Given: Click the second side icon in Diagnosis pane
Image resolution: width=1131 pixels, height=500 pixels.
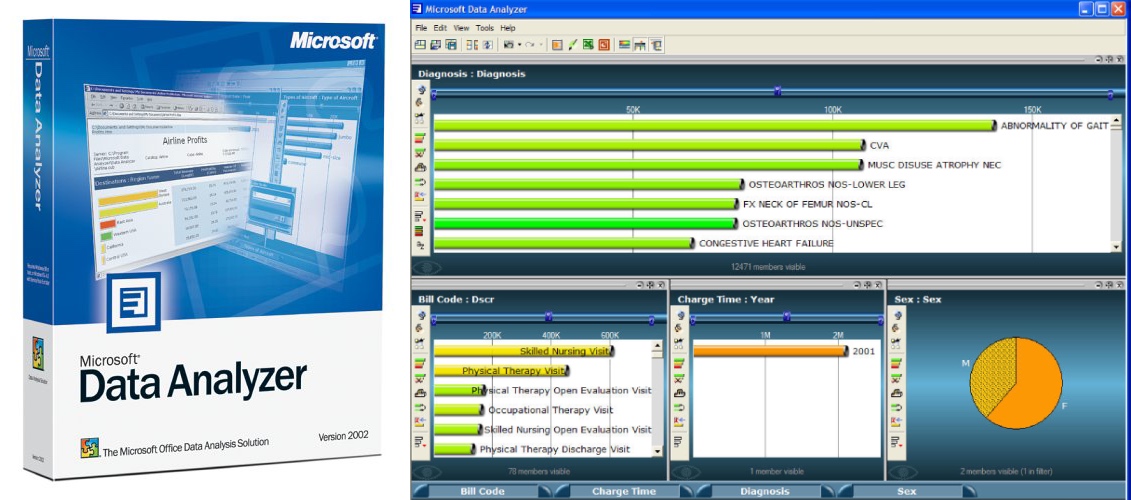Looking at the screenshot, I should coord(420,102).
